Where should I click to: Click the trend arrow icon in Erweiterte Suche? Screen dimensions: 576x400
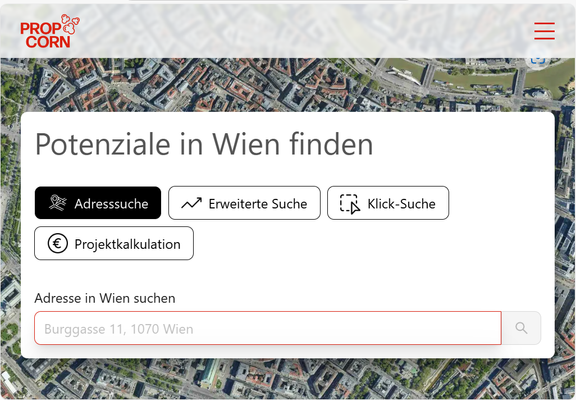click(191, 203)
